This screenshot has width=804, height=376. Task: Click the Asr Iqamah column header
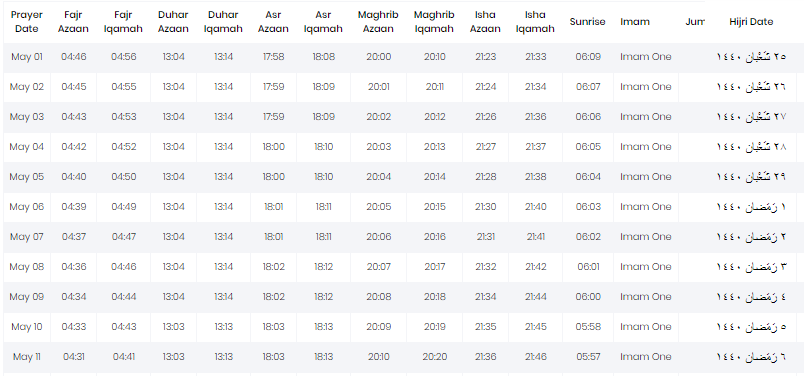point(323,22)
